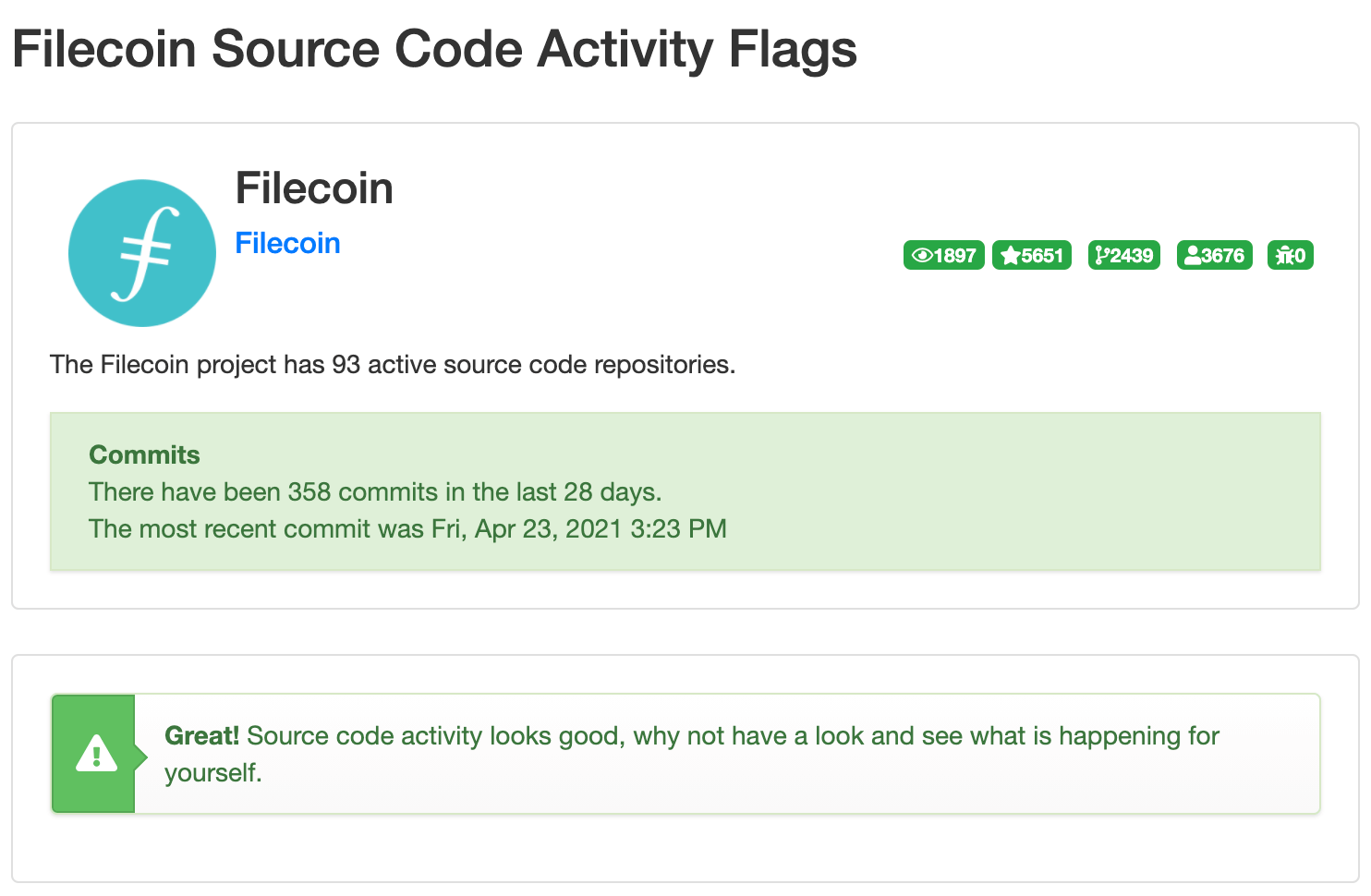Click the person icon in contributors badge
Screen dimensions: 1371x896
point(1193,255)
